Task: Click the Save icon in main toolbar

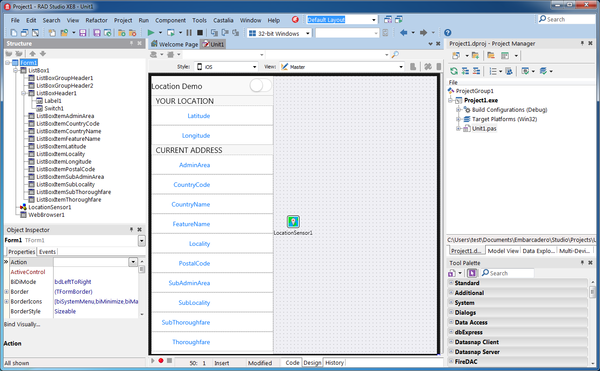Action: pos(82,33)
